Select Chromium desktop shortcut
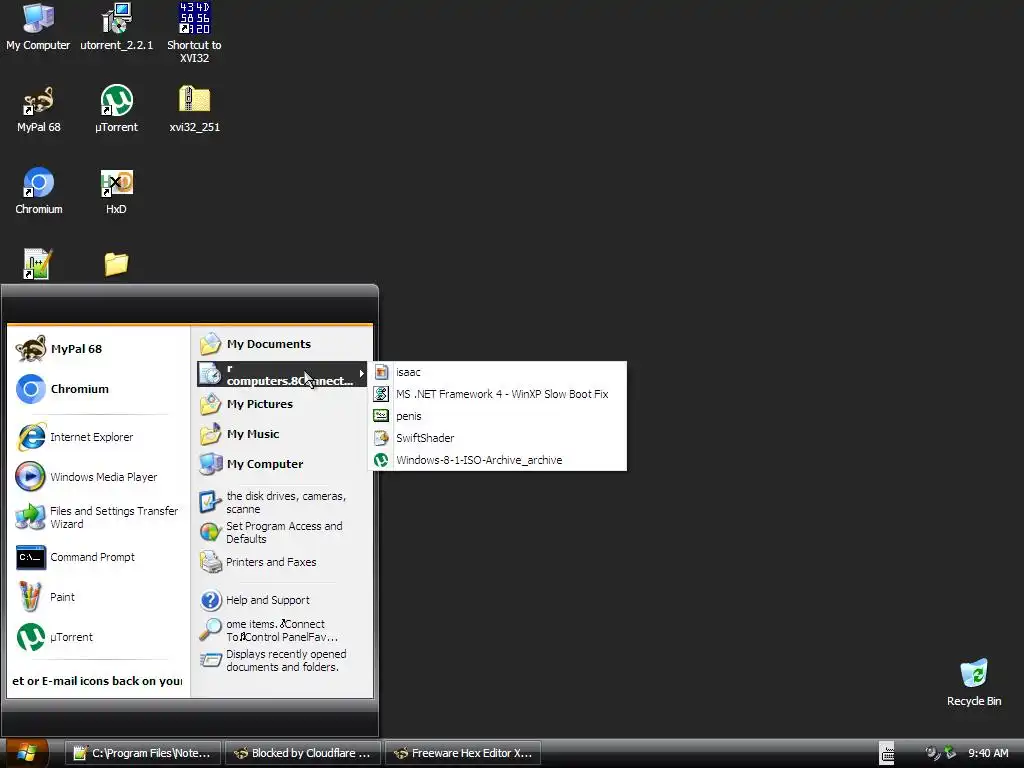This screenshot has height=768, width=1024. (39, 191)
